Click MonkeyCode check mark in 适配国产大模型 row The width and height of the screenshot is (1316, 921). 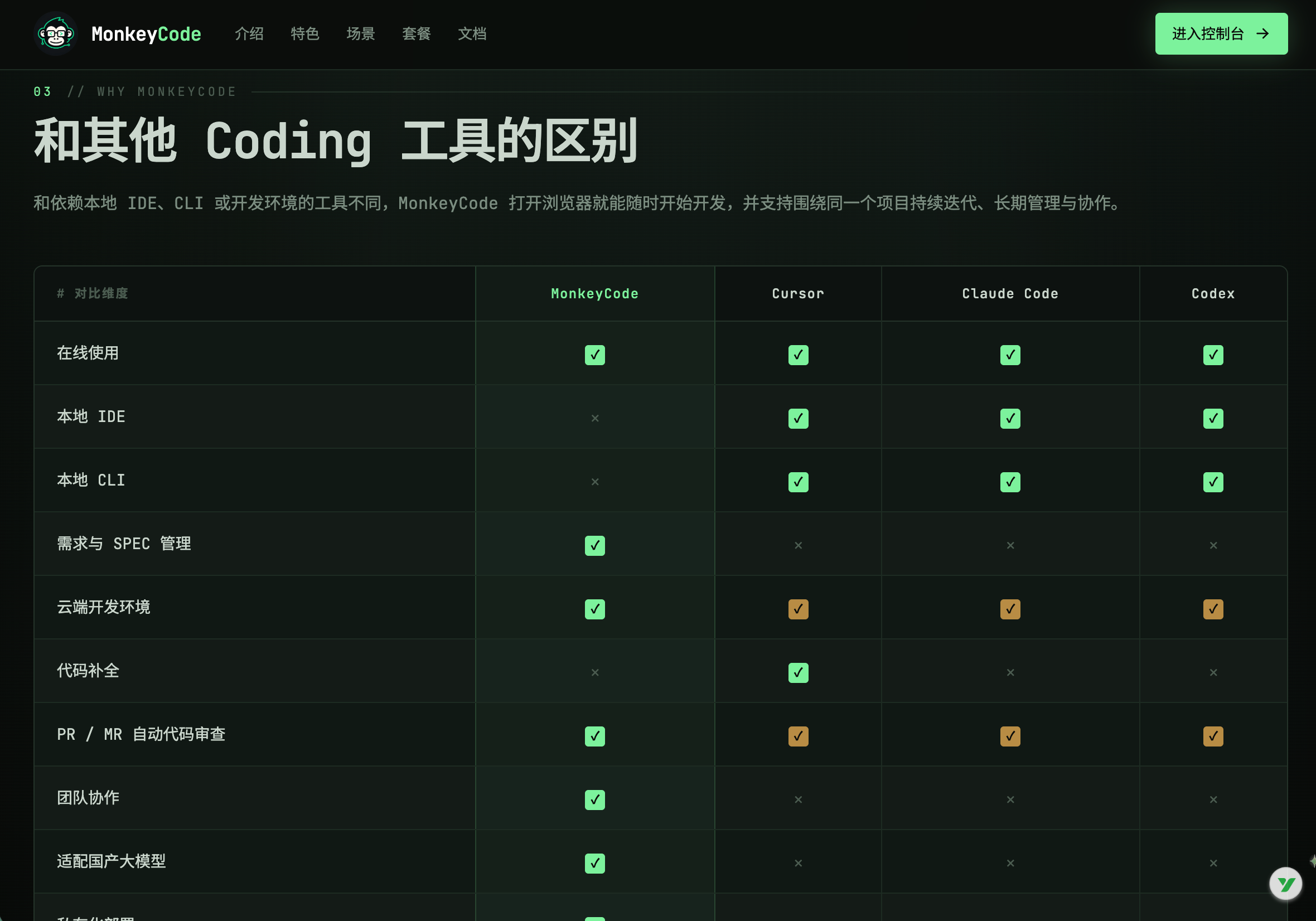(594, 864)
